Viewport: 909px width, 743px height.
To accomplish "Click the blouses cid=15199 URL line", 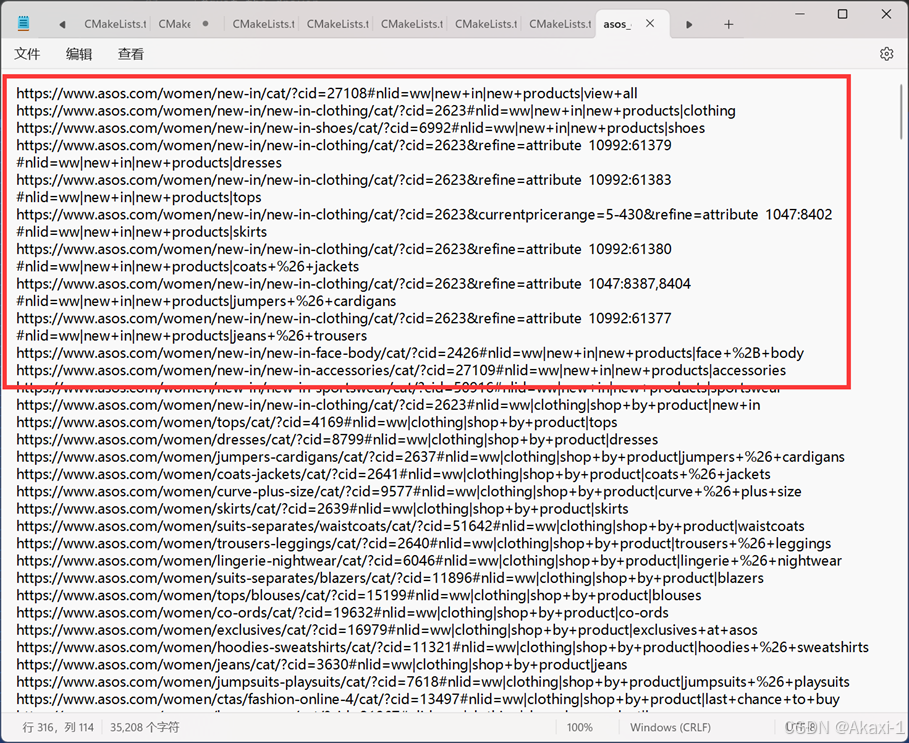I will tap(359, 596).
